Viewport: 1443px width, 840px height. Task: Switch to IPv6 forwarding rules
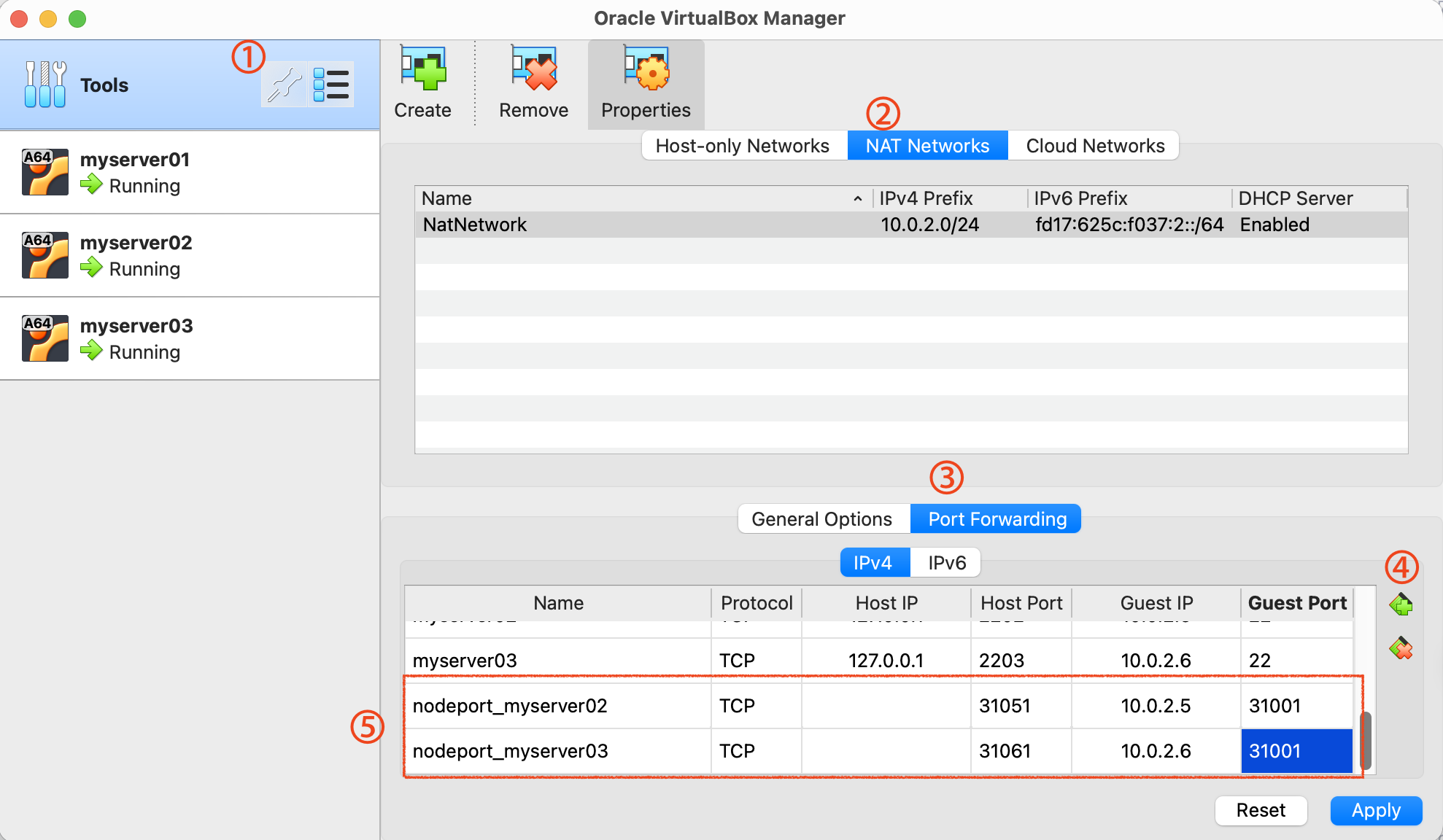coord(946,563)
